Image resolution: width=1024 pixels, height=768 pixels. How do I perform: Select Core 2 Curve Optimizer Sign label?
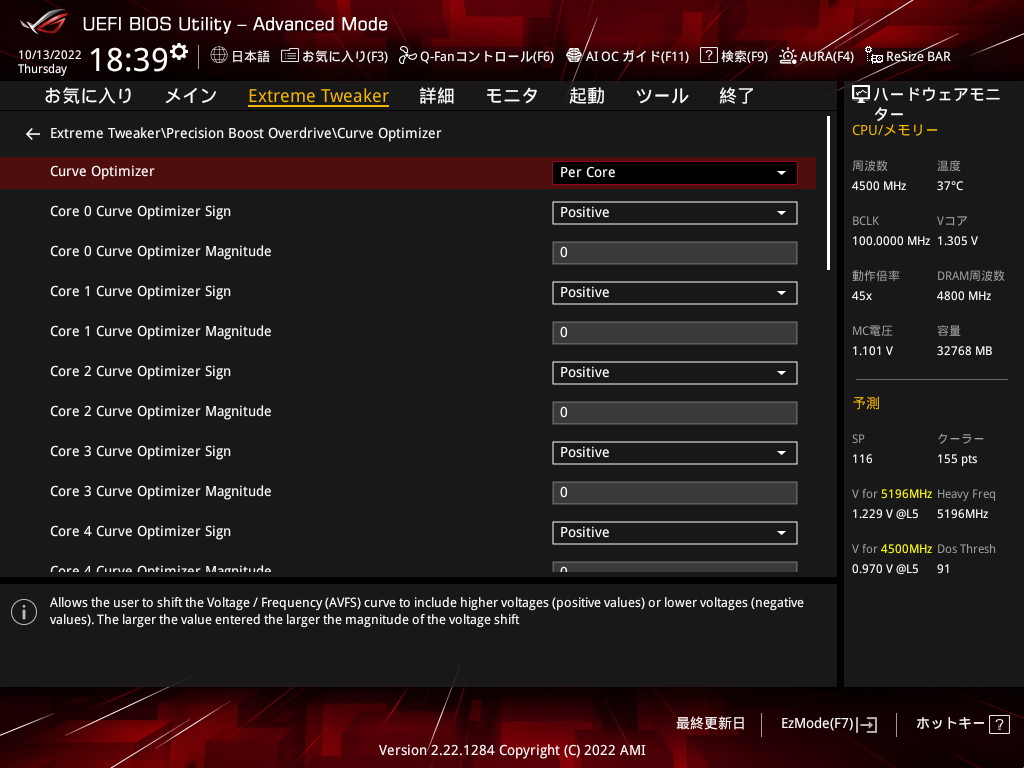point(140,372)
